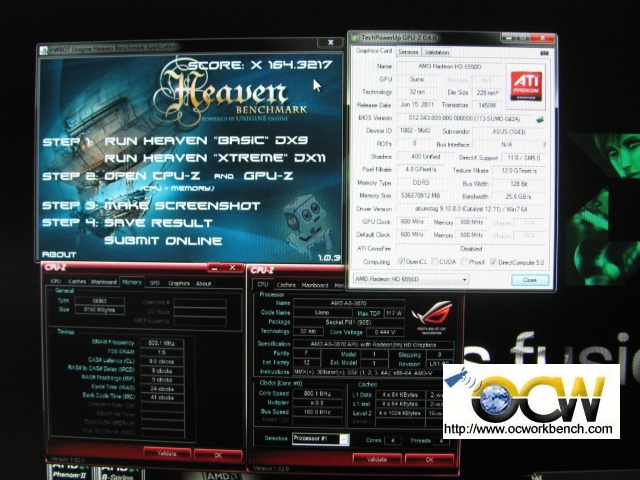Viewport: 640px width, 480px height.
Task: Click RUN HEAVEN "XTREME" DX11
Action: pyautogui.click(x=215, y=158)
